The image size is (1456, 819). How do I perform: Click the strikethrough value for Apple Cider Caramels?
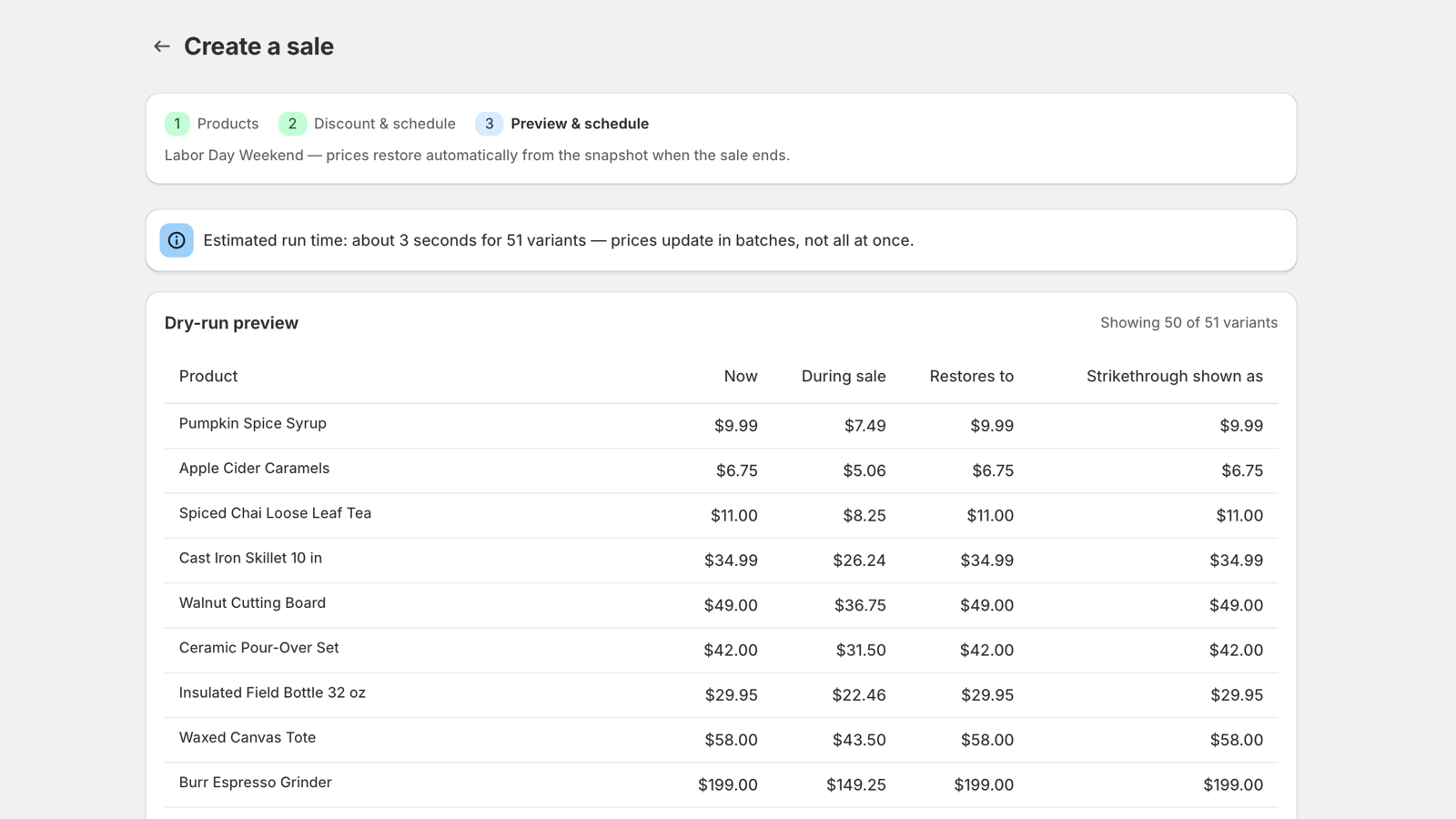coord(1242,470)
